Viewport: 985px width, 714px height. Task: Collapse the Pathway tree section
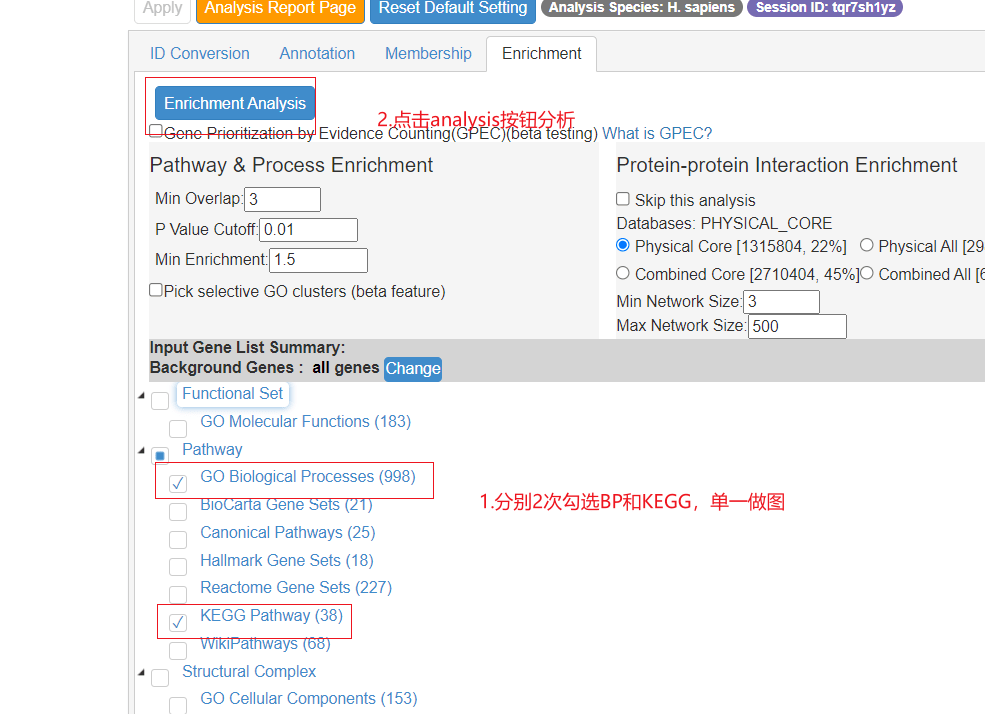click(141, 451)
